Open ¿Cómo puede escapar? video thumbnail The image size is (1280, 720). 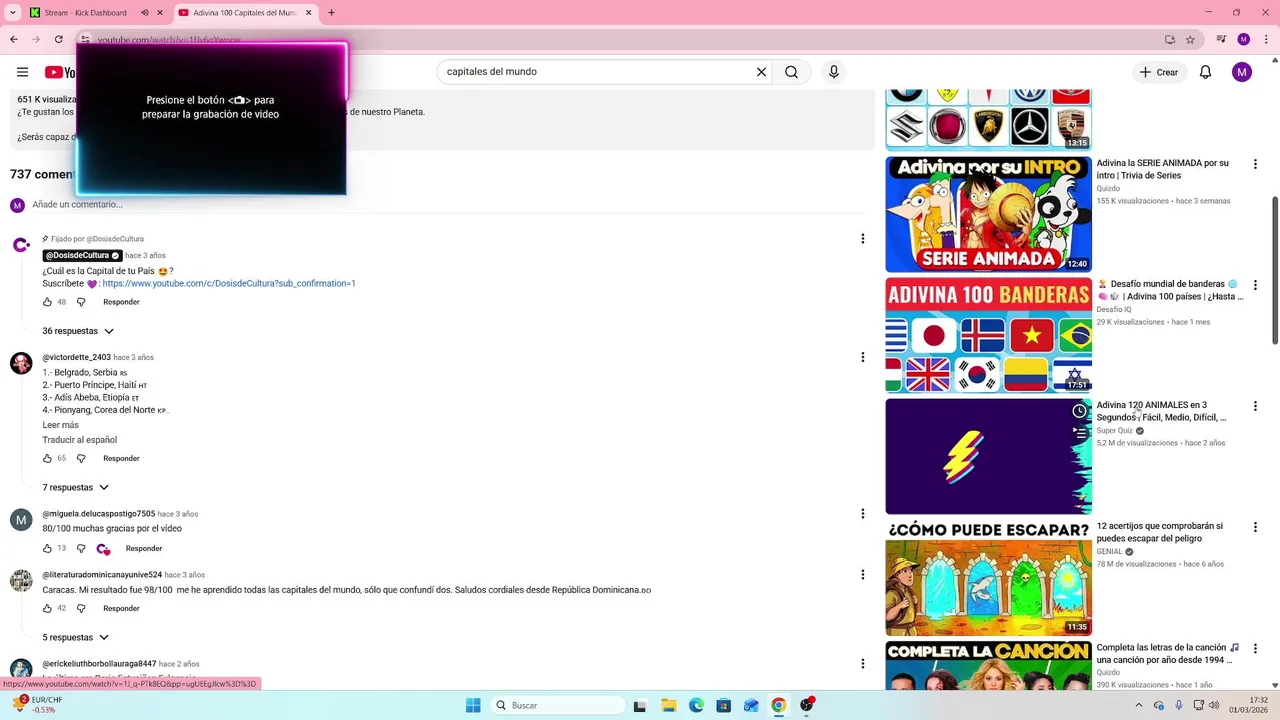(988, 577)
